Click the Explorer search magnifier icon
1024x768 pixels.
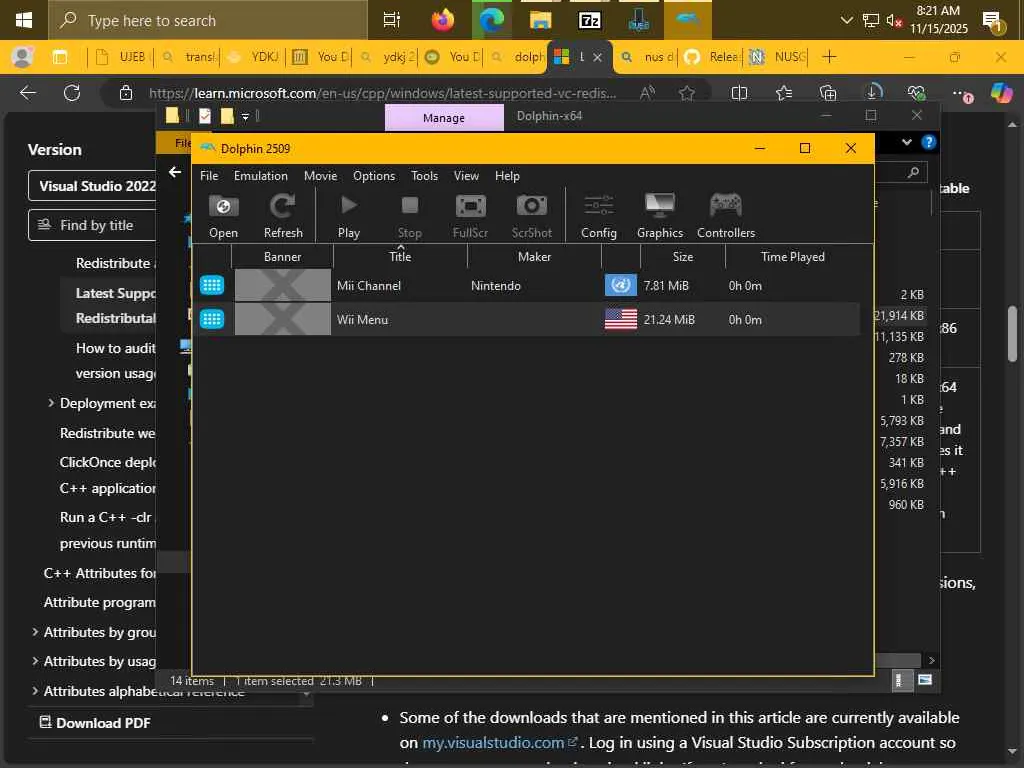coord(913,172)
